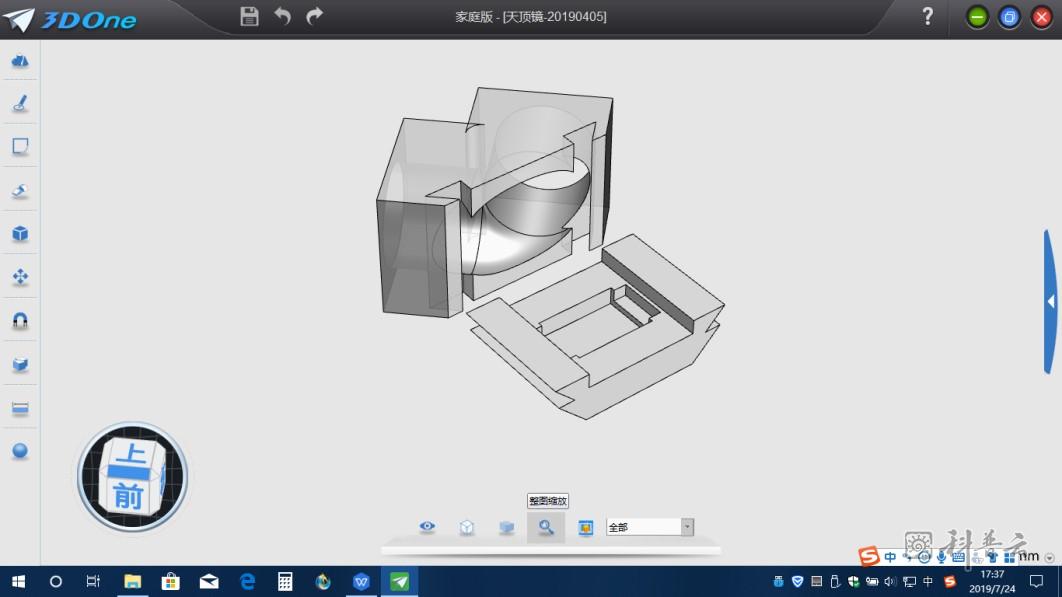The image size is (1062, 597).
Task: Click the 上 face on the view cube
Action: 131,453
